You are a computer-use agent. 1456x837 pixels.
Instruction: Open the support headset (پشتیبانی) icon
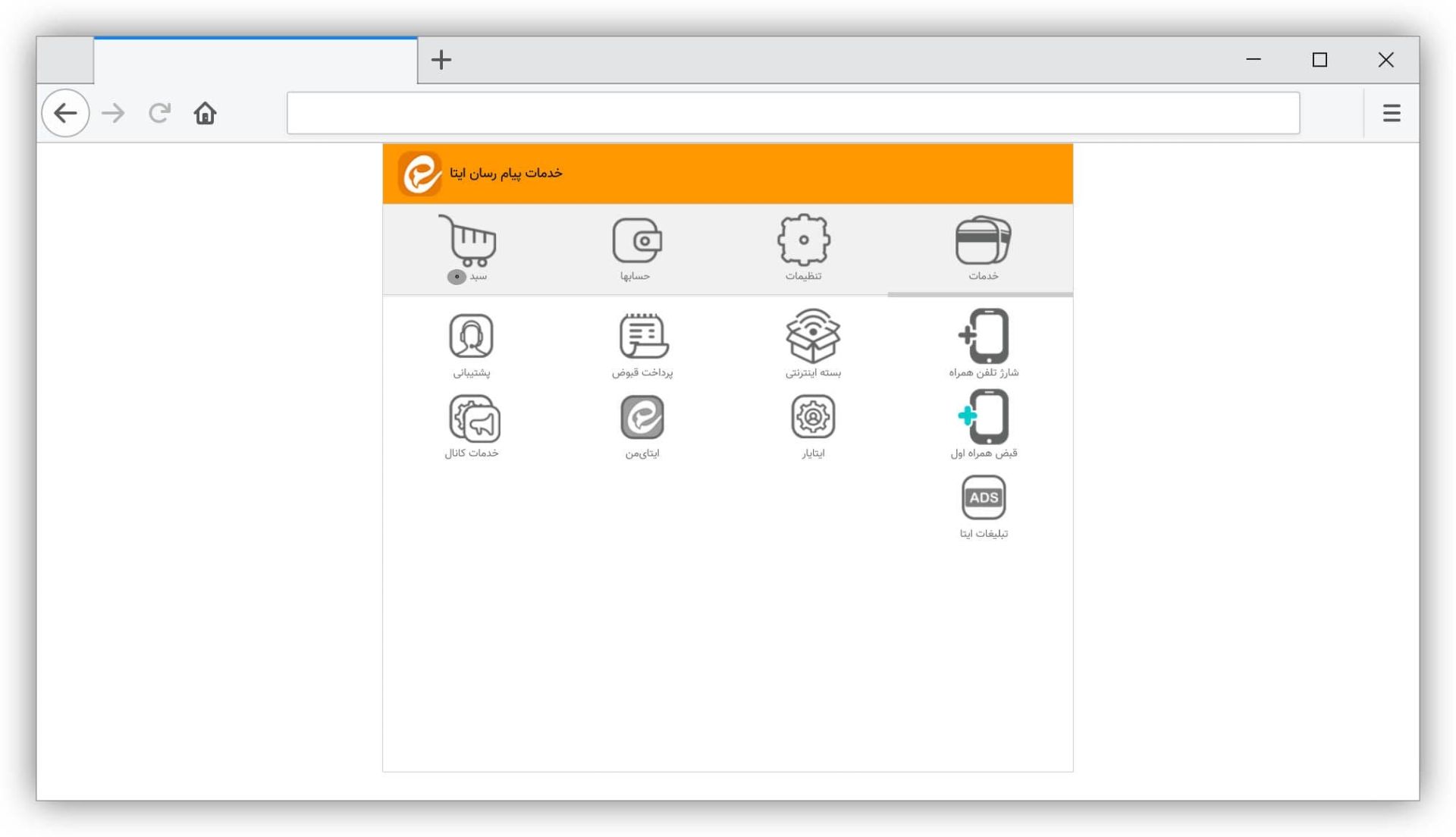pos(472,336)
